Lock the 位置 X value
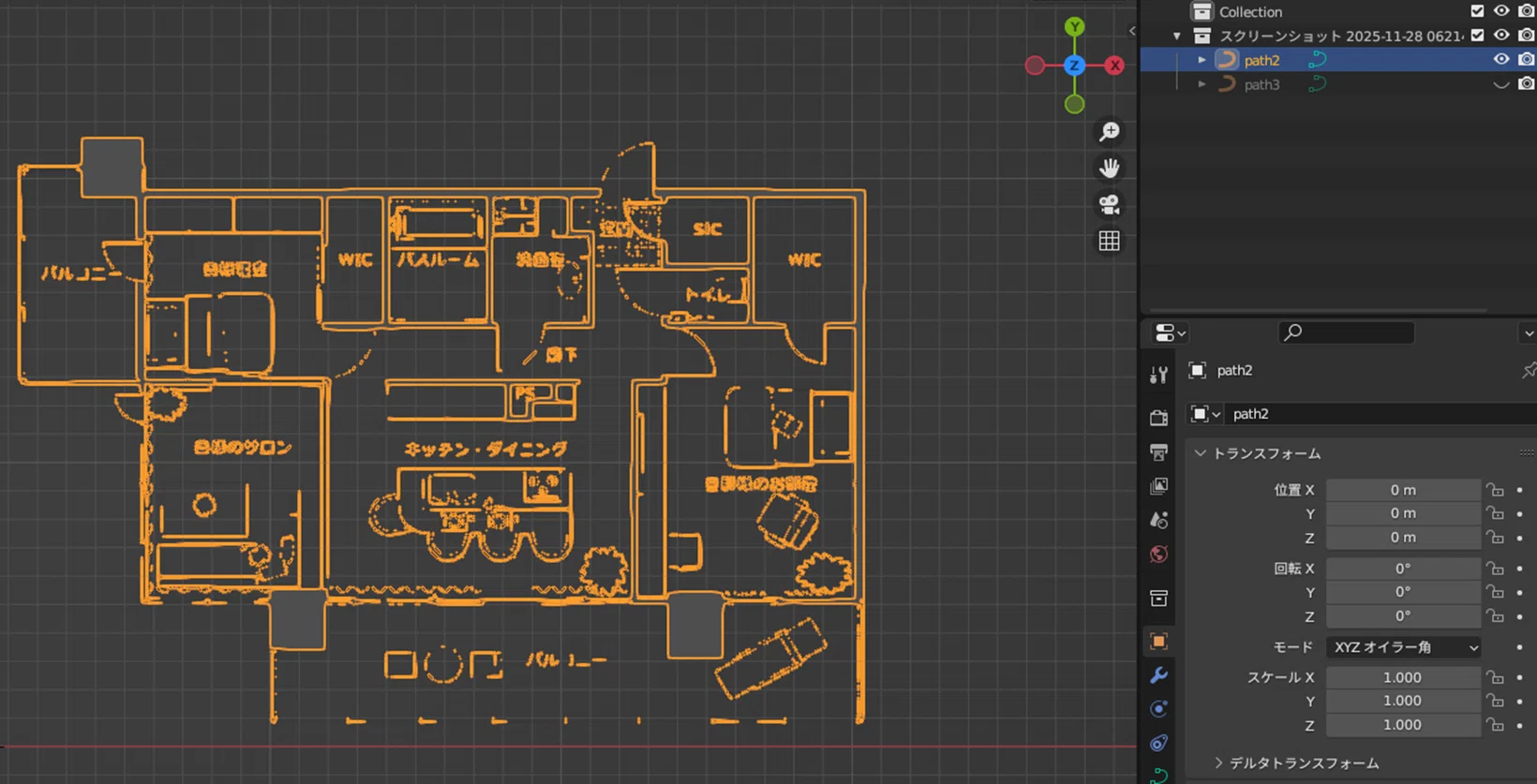 (x=1495, y=490)
